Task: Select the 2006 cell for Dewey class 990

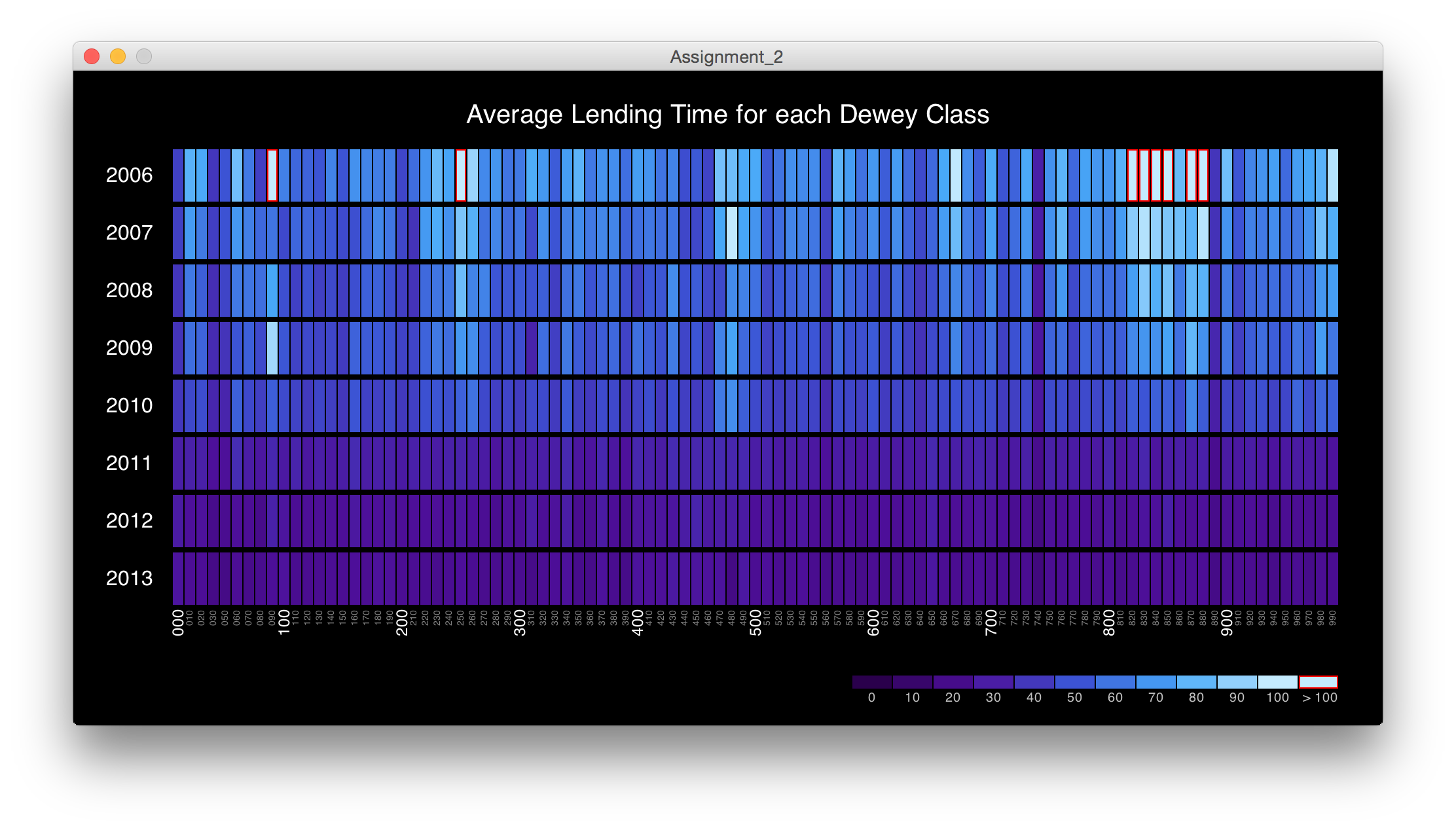Action: point(1332,175)
